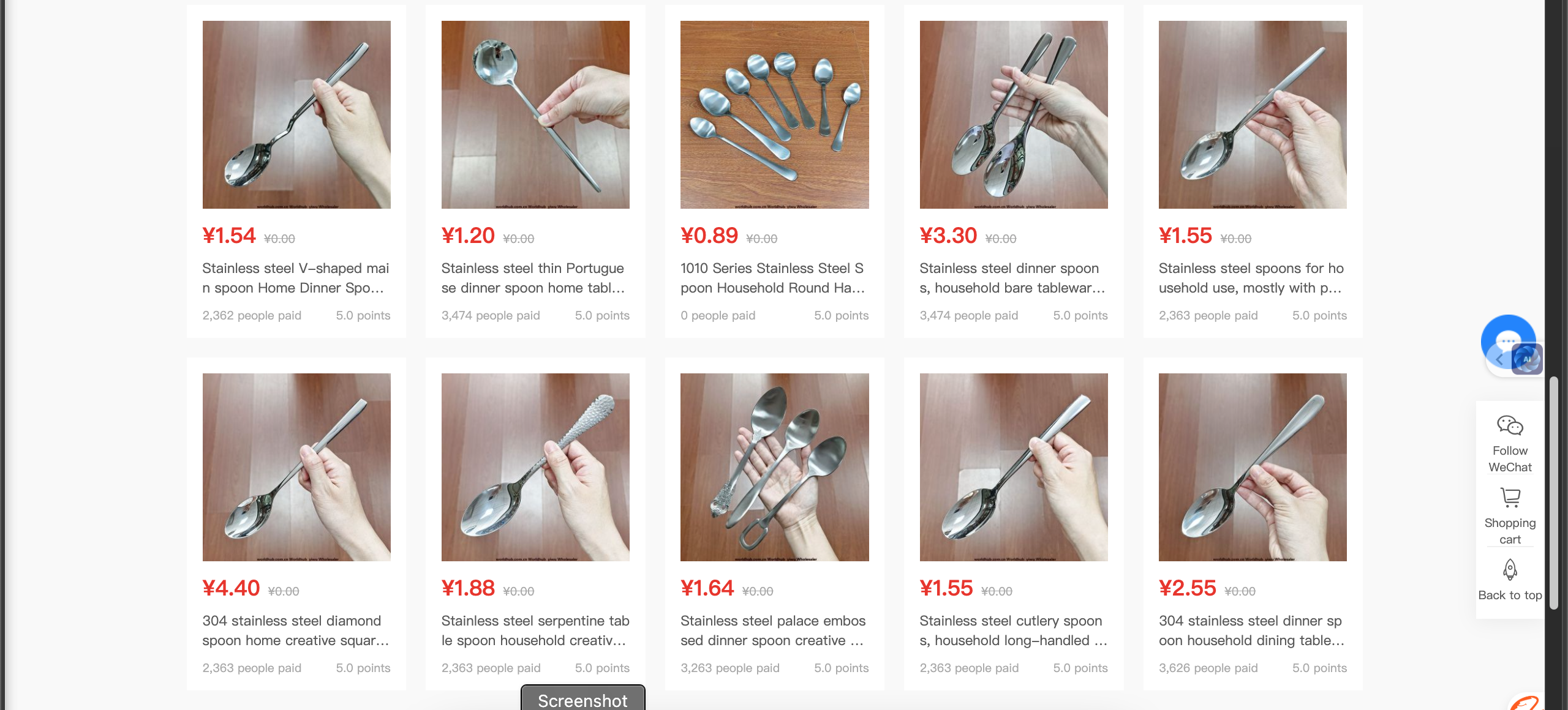Image resolution: width=1568 pixels, height=710 pixels.
Task: Click the AI assistant icon
Action: click(1526, 359)
